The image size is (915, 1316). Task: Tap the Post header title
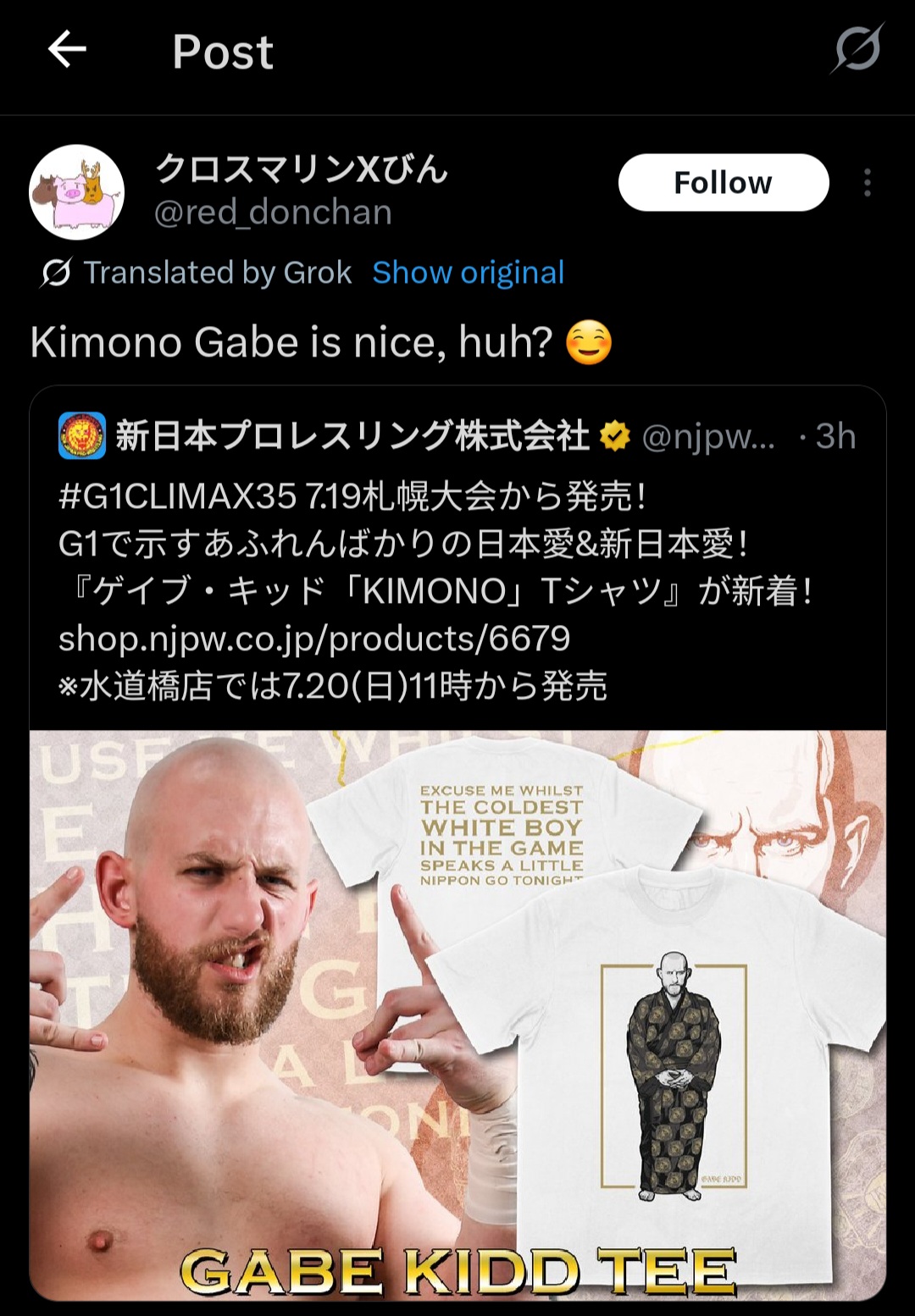[x=223, y=52]
